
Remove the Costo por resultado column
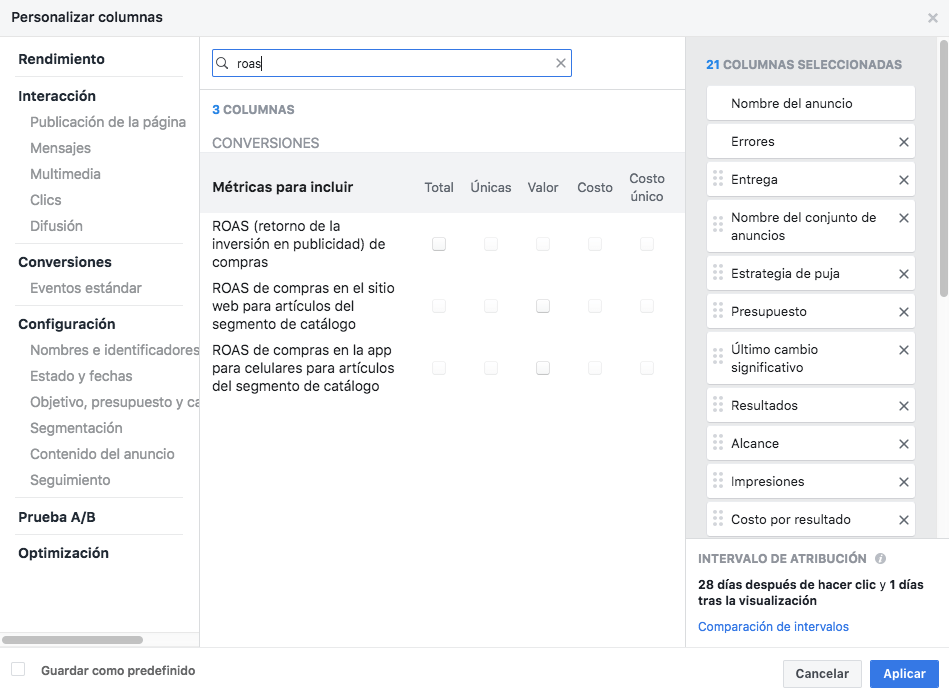click(904, 520)
